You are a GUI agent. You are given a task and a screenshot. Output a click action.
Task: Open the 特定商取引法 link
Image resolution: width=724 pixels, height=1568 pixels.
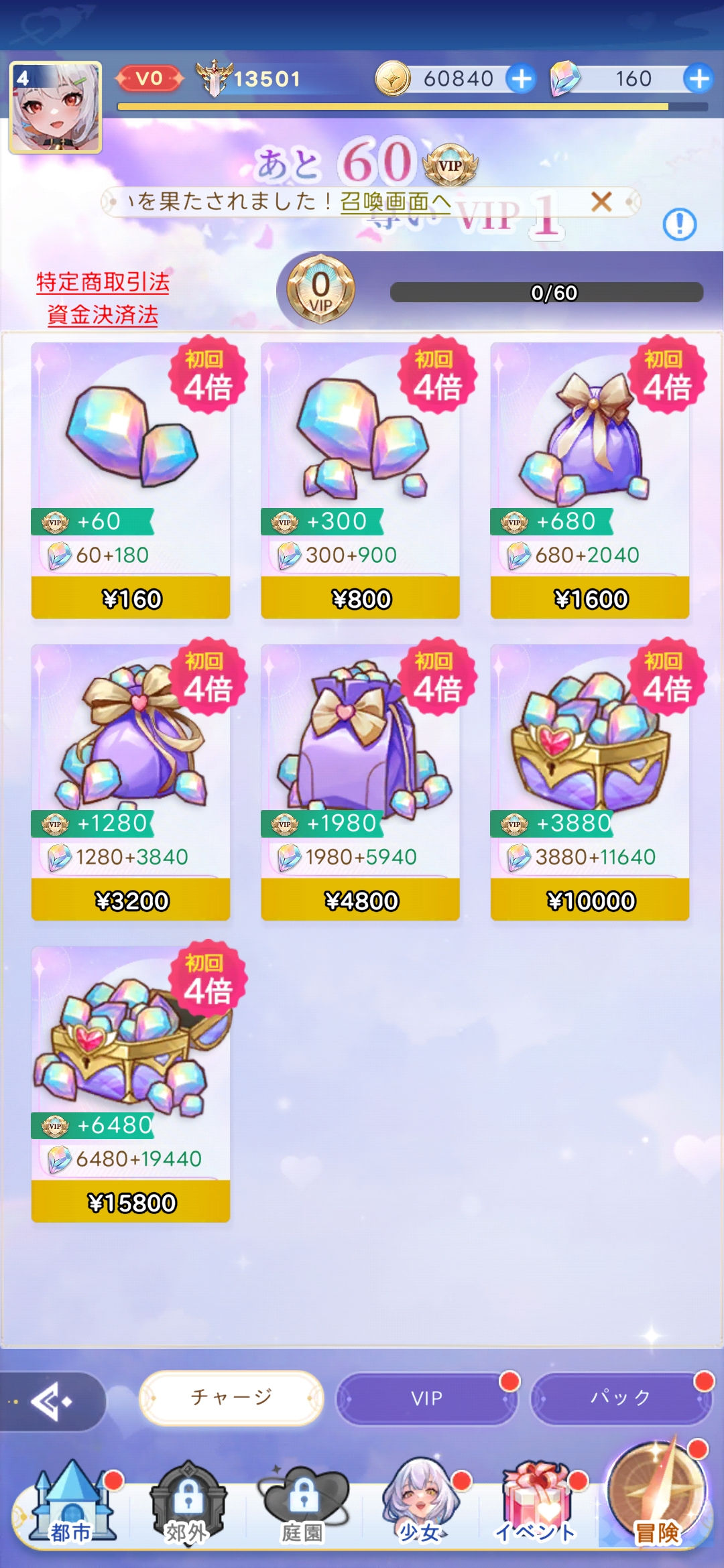pyautogui.click(x=103, y=282)
